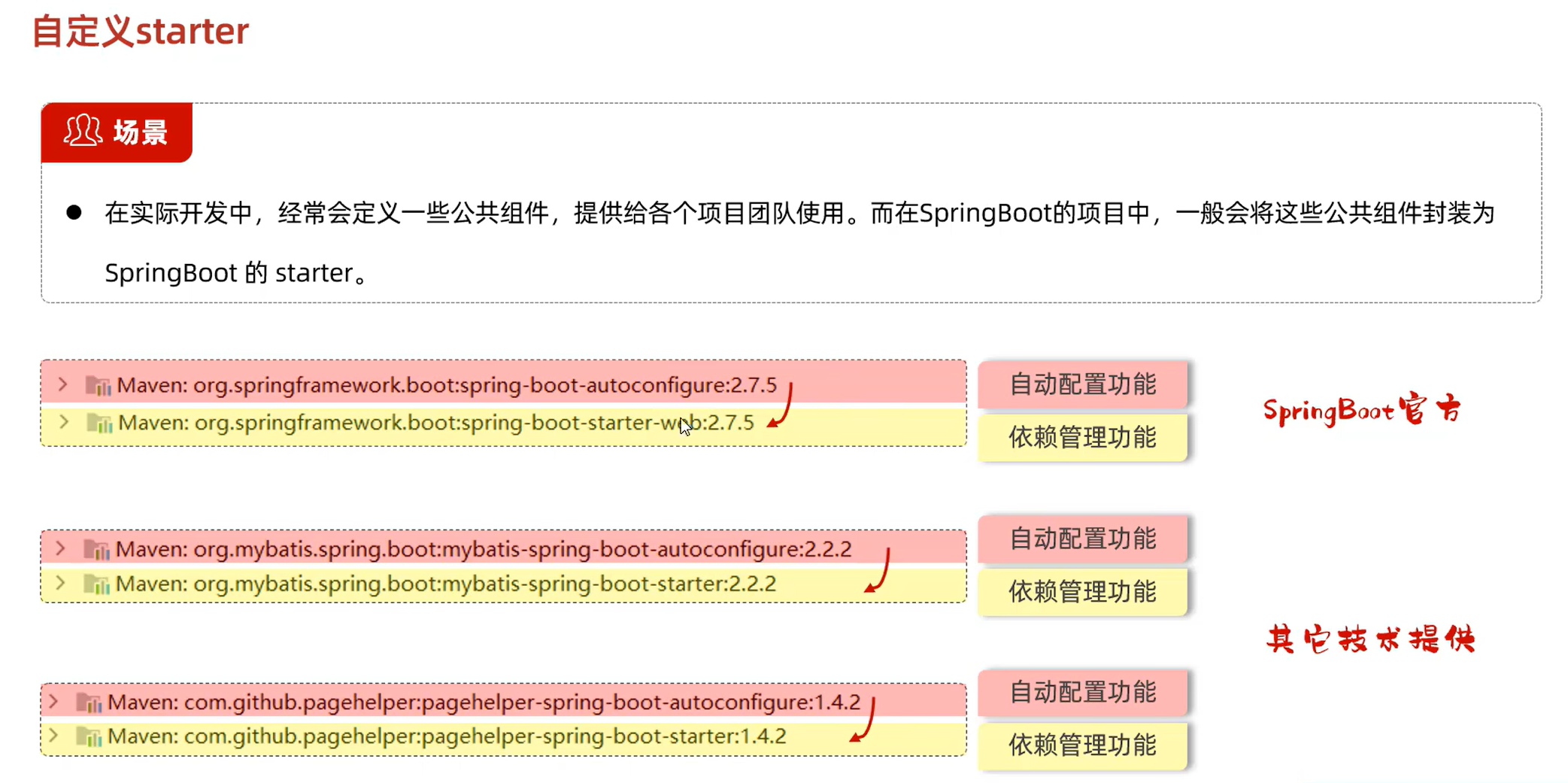Click the 场景 badge label
1568x783 pixels.
pos(141,132)
